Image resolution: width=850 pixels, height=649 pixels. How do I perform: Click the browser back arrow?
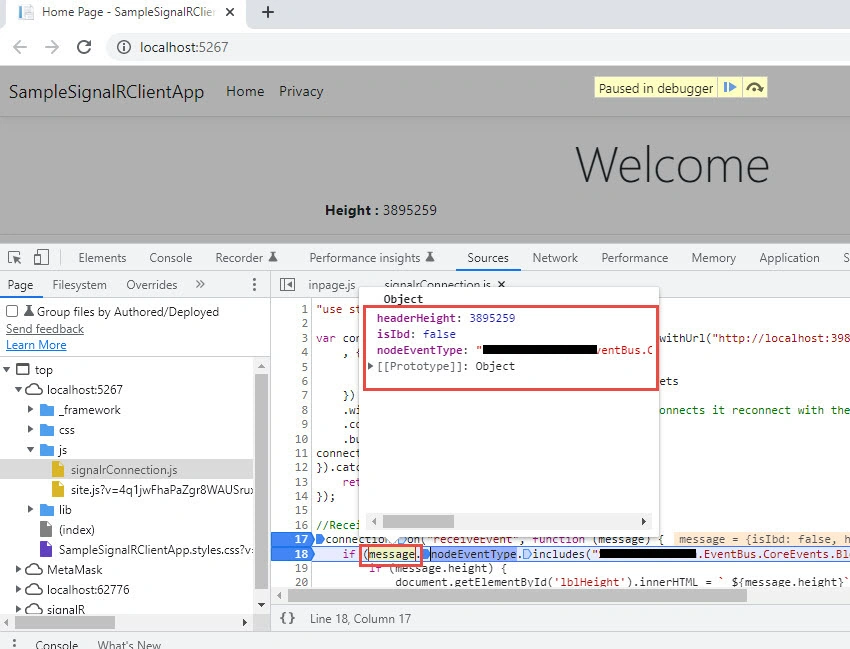point(20,47)
